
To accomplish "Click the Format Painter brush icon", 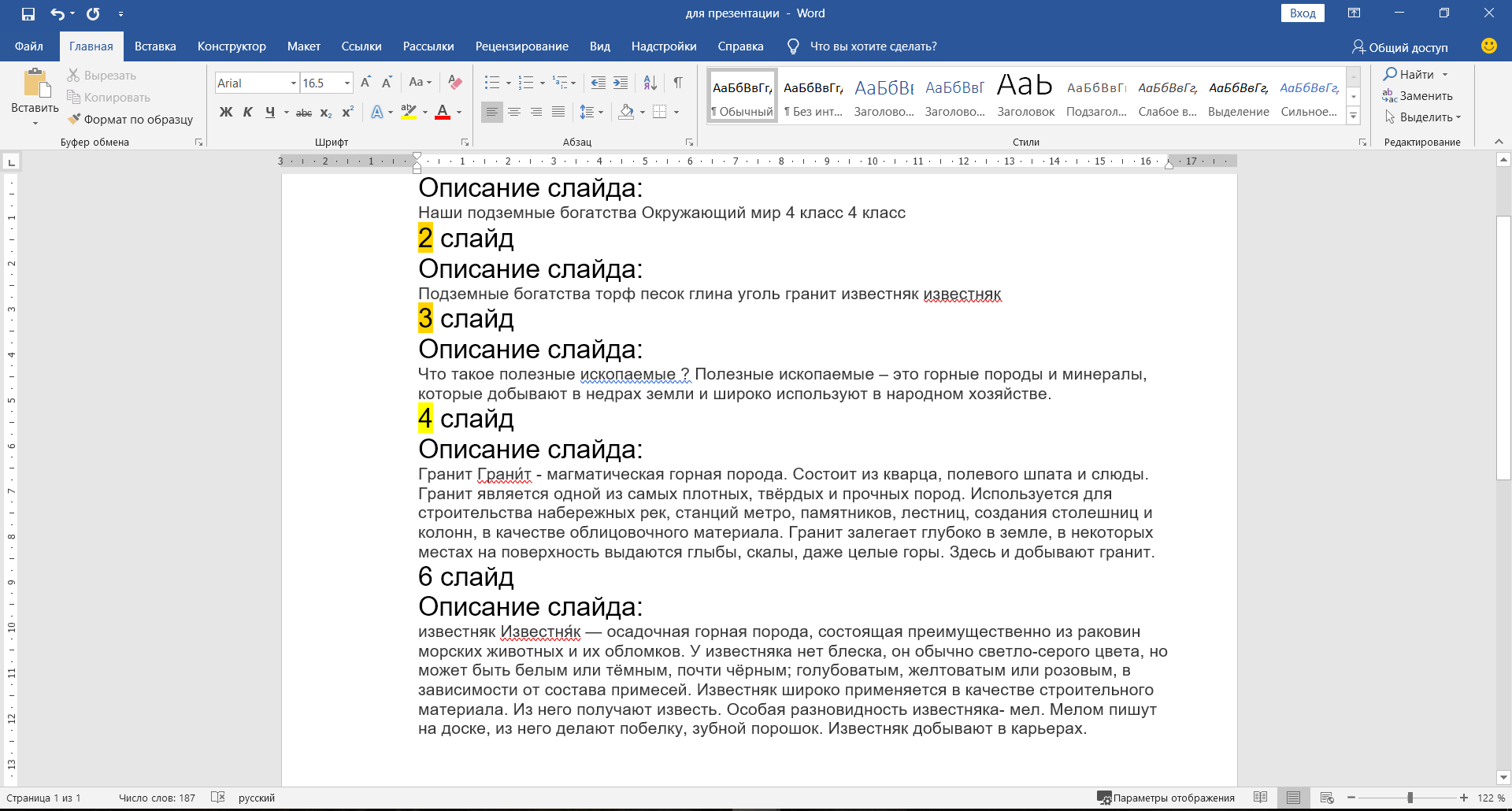I will pos(75,119).
